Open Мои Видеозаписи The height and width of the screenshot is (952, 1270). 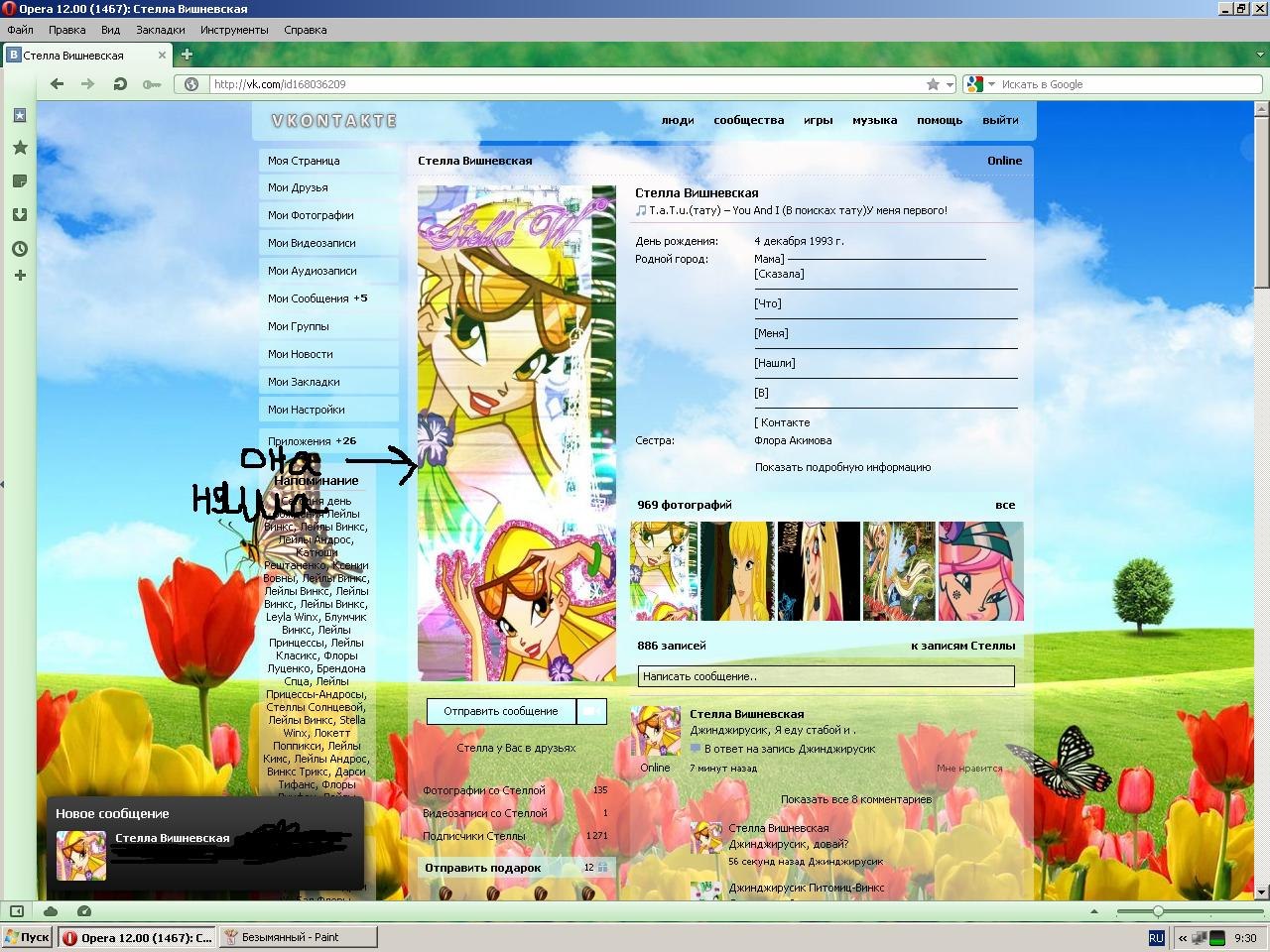329,243
